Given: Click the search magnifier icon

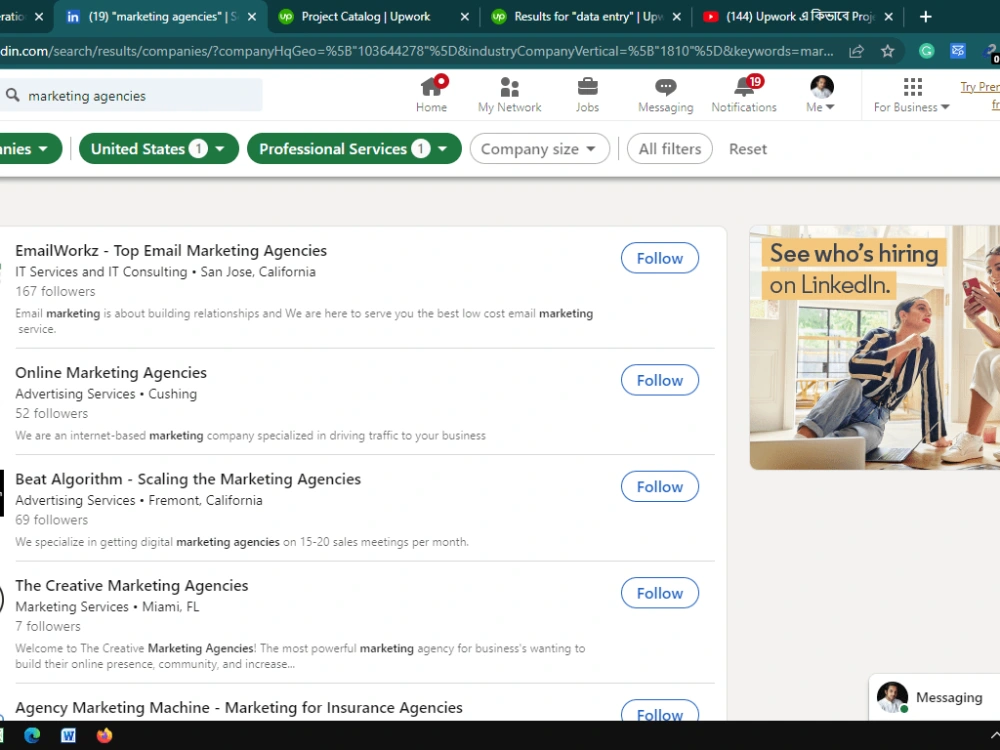Looking at the screenshot, I should (12, 95).
